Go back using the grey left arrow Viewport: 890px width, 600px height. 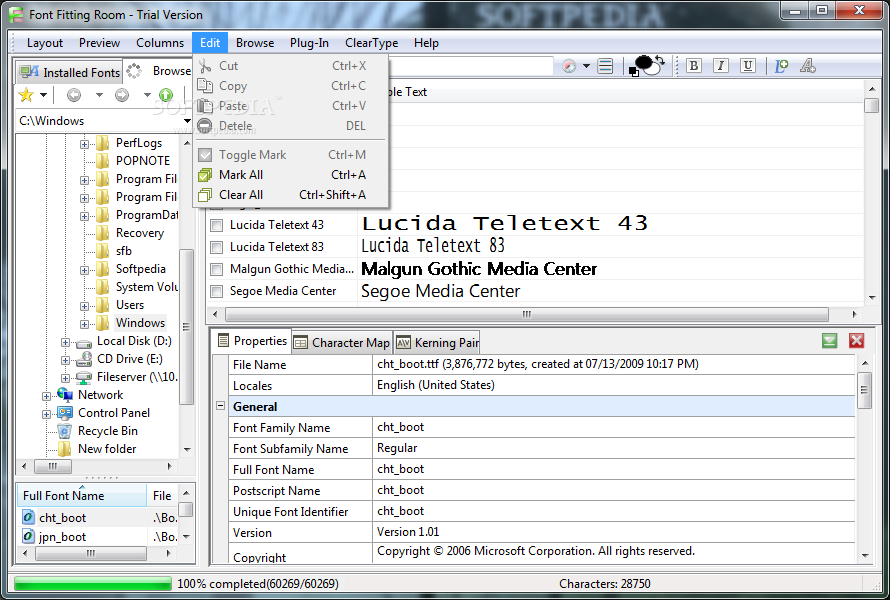(74, 95)
